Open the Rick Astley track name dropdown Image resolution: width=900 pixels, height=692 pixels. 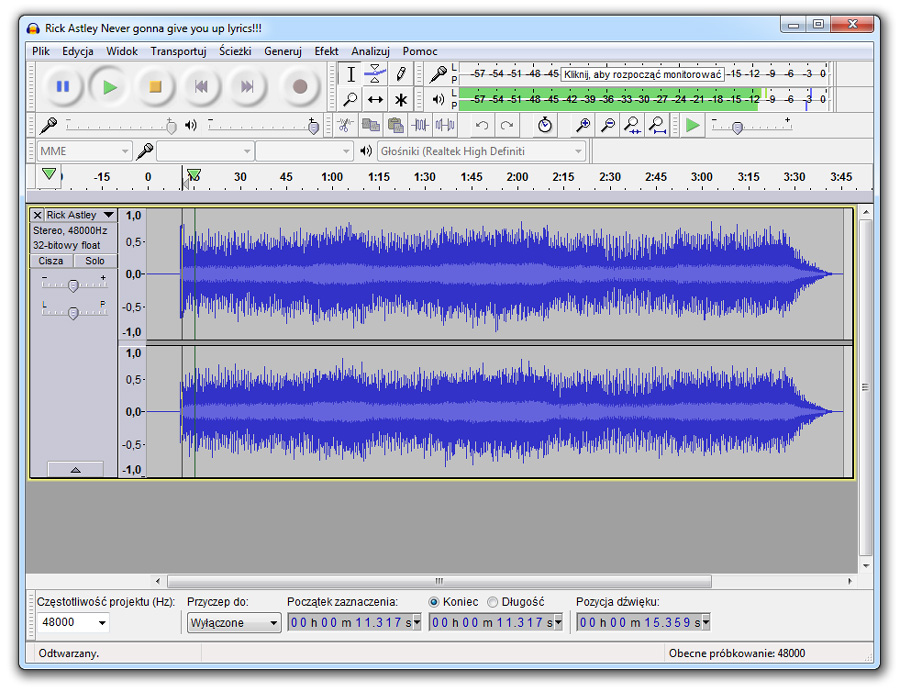(x=80, y=215)
